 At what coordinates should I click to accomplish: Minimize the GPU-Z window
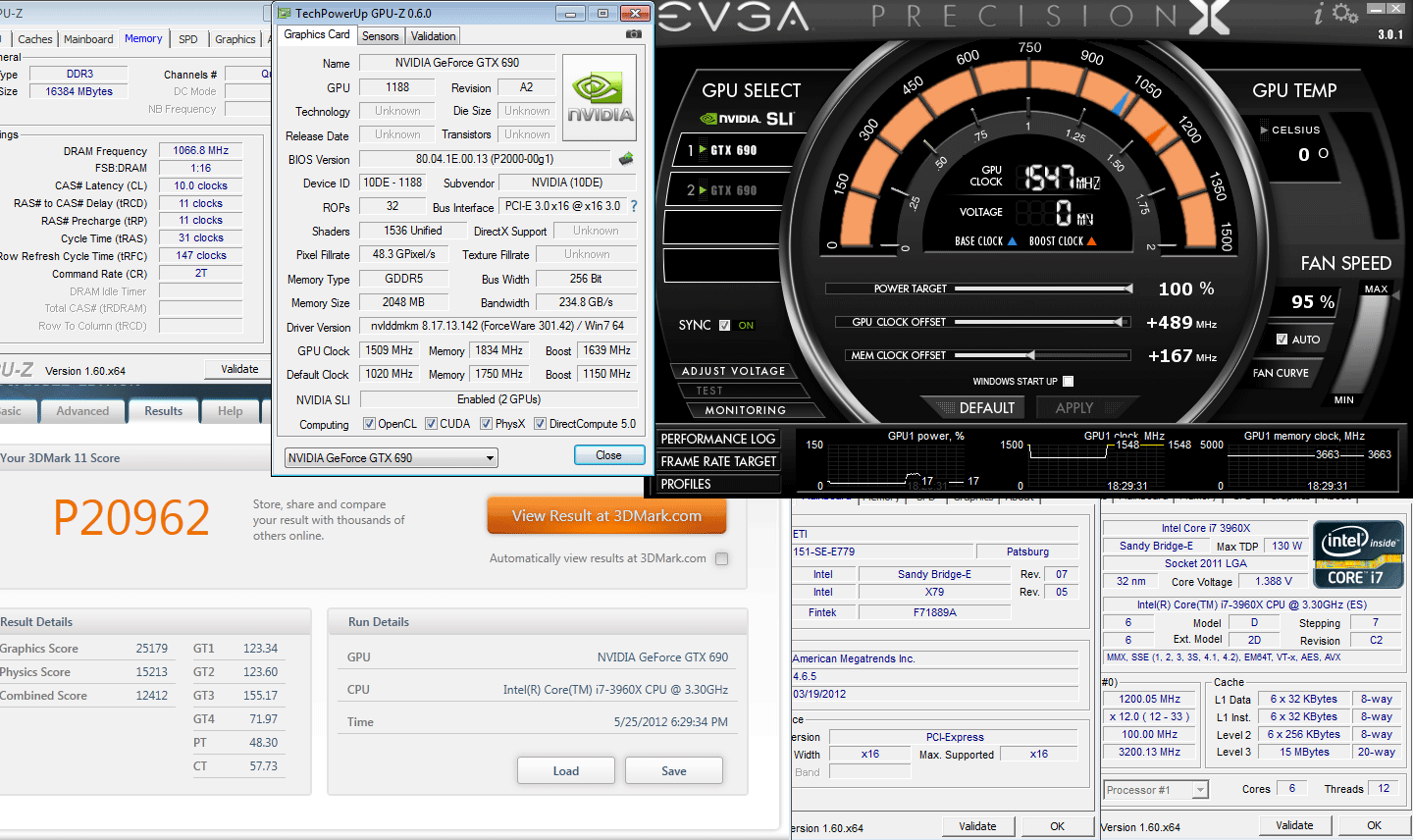point(571,13)
